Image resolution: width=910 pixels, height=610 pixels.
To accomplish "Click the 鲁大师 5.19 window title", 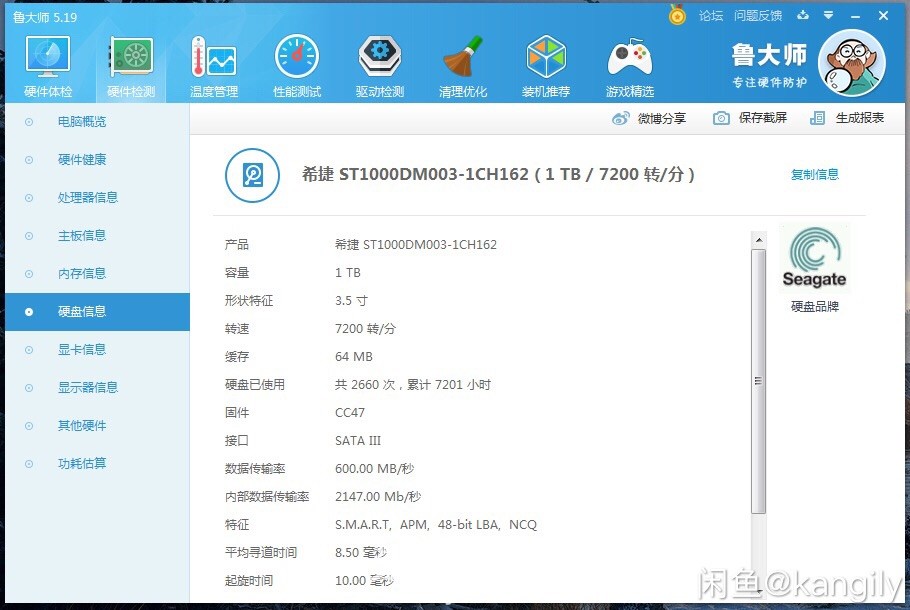I will point(45,17).
